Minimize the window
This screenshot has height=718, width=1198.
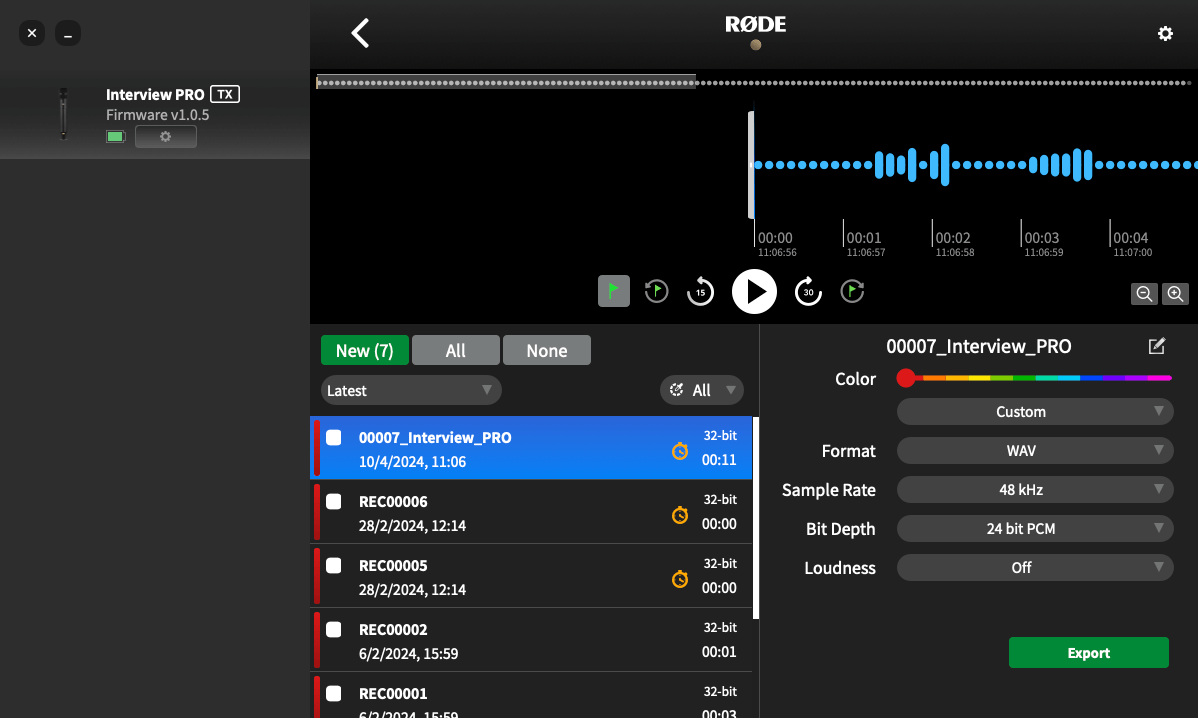click(68, 34)
